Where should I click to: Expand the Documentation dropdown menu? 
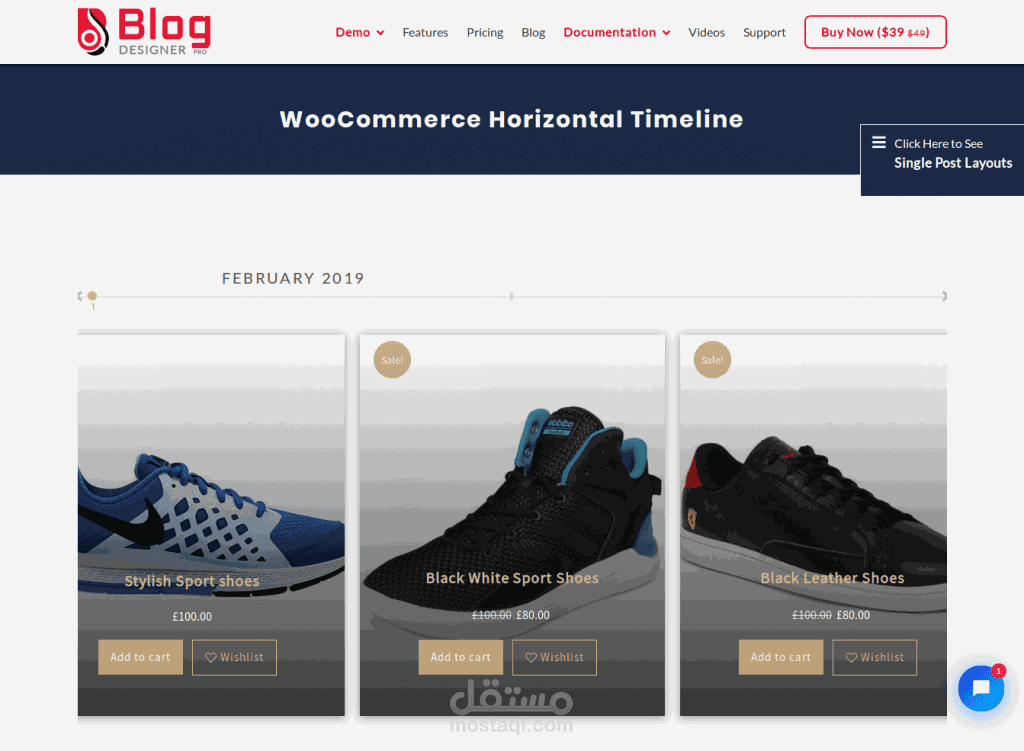coord(616,33)
